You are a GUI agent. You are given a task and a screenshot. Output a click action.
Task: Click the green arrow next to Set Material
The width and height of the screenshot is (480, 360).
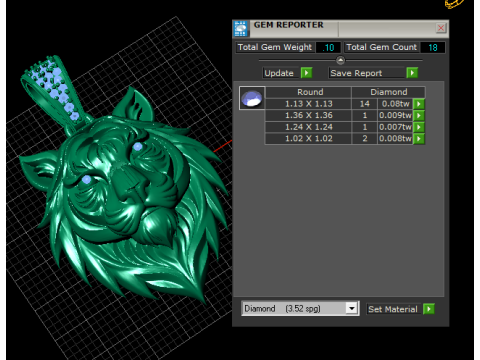[x=429, y=309]
